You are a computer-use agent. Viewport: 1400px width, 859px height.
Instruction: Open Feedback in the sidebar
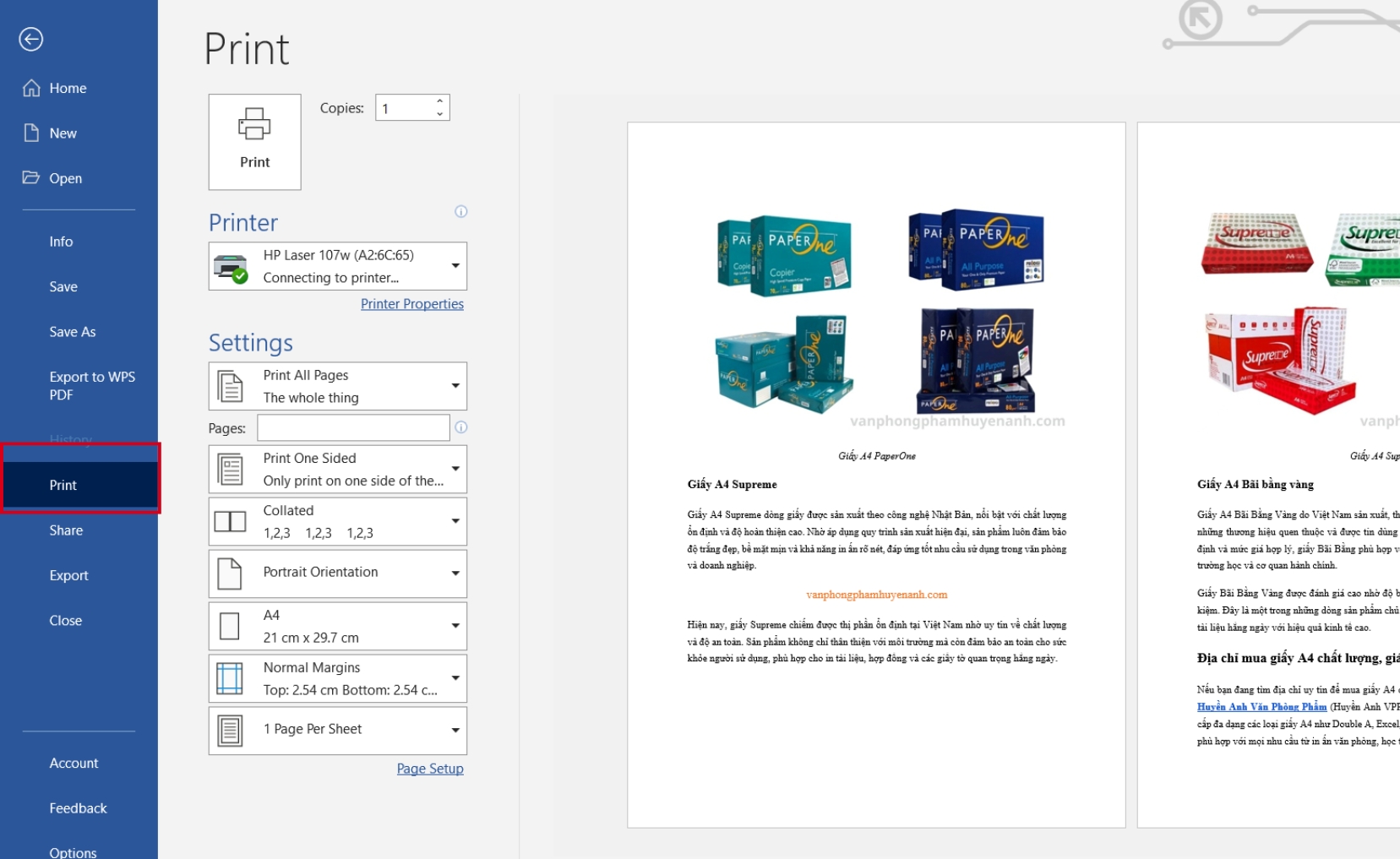point(79,808)
